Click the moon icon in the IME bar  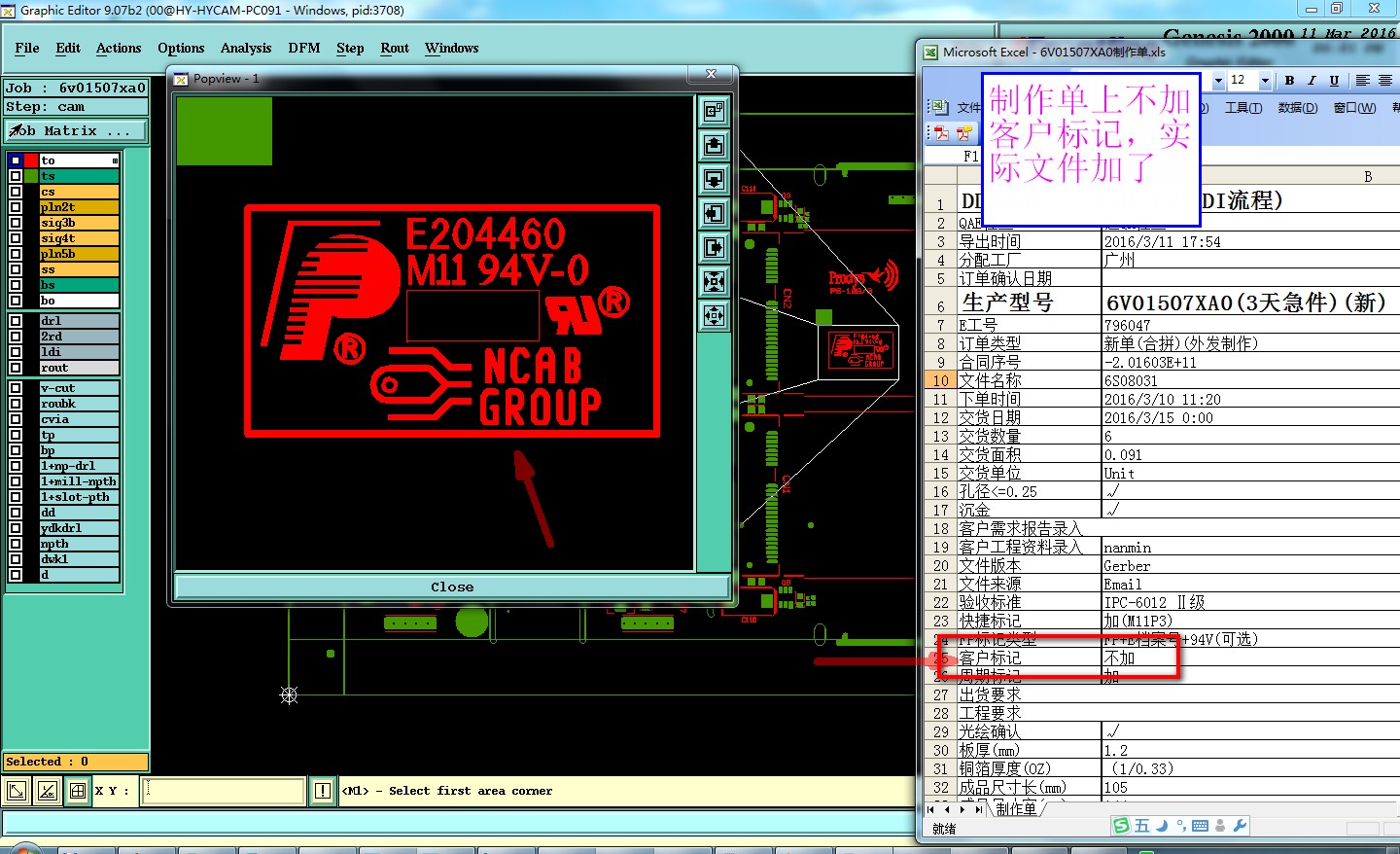coord(1162,826)
